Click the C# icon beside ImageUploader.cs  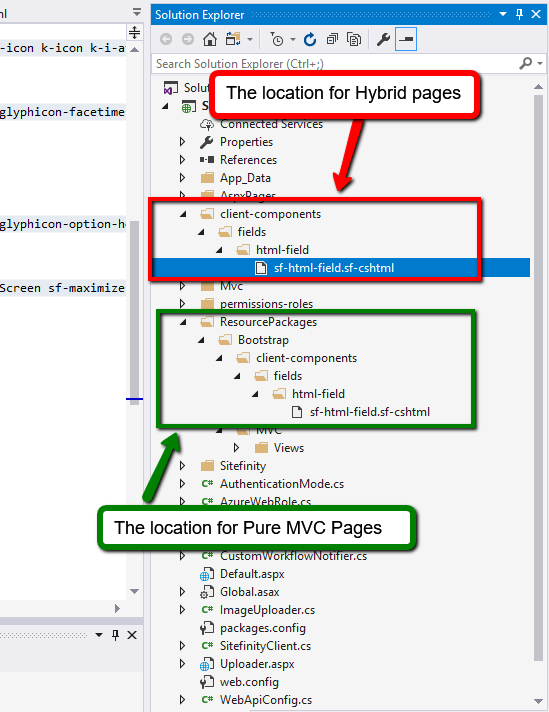(x=207, y=610)
